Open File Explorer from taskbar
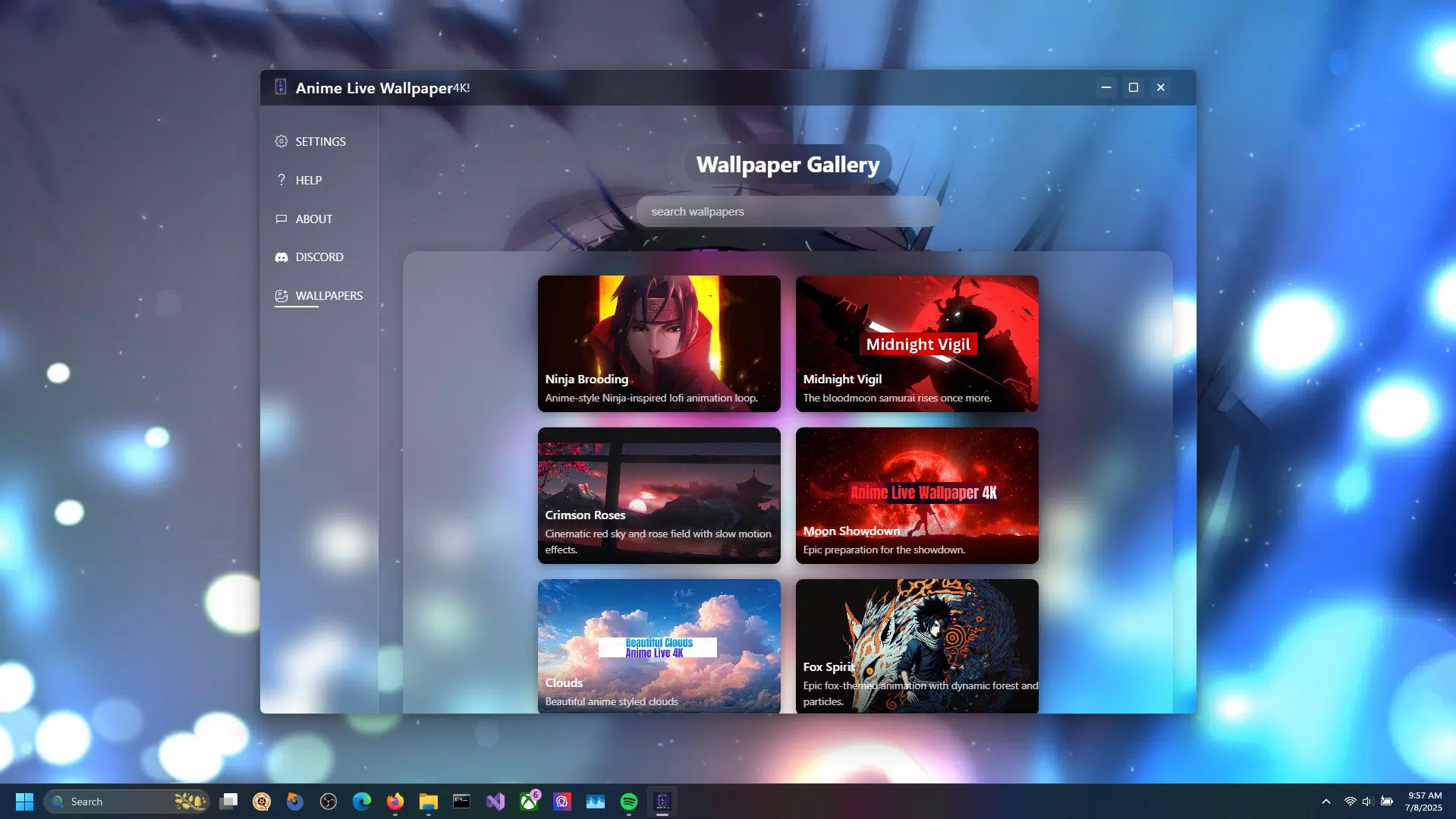 coord(429,802)
